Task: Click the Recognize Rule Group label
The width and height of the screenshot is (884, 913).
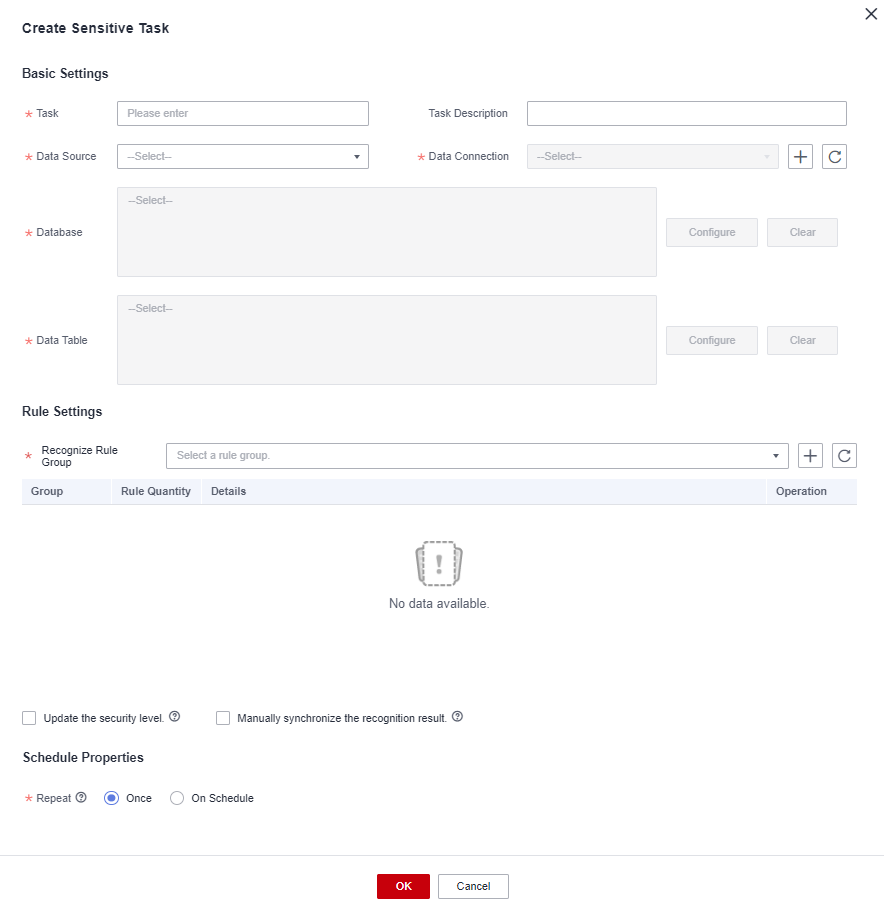Action: click(x=80, y=456)
